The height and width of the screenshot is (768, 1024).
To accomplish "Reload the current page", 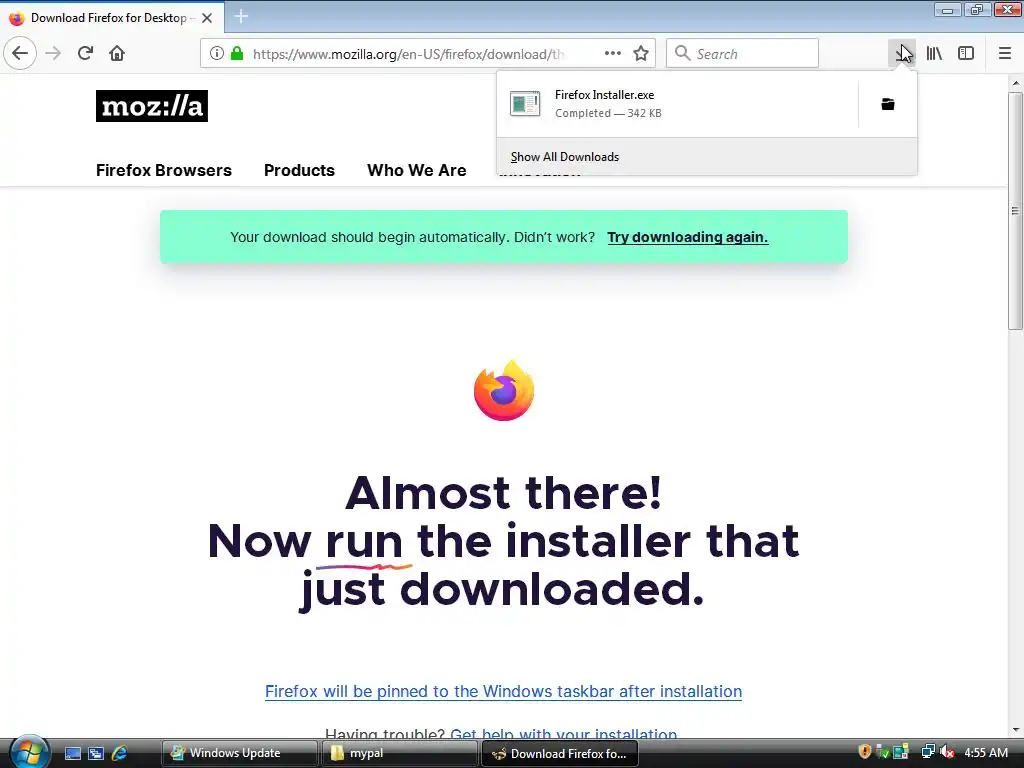I will coord(86,53).
